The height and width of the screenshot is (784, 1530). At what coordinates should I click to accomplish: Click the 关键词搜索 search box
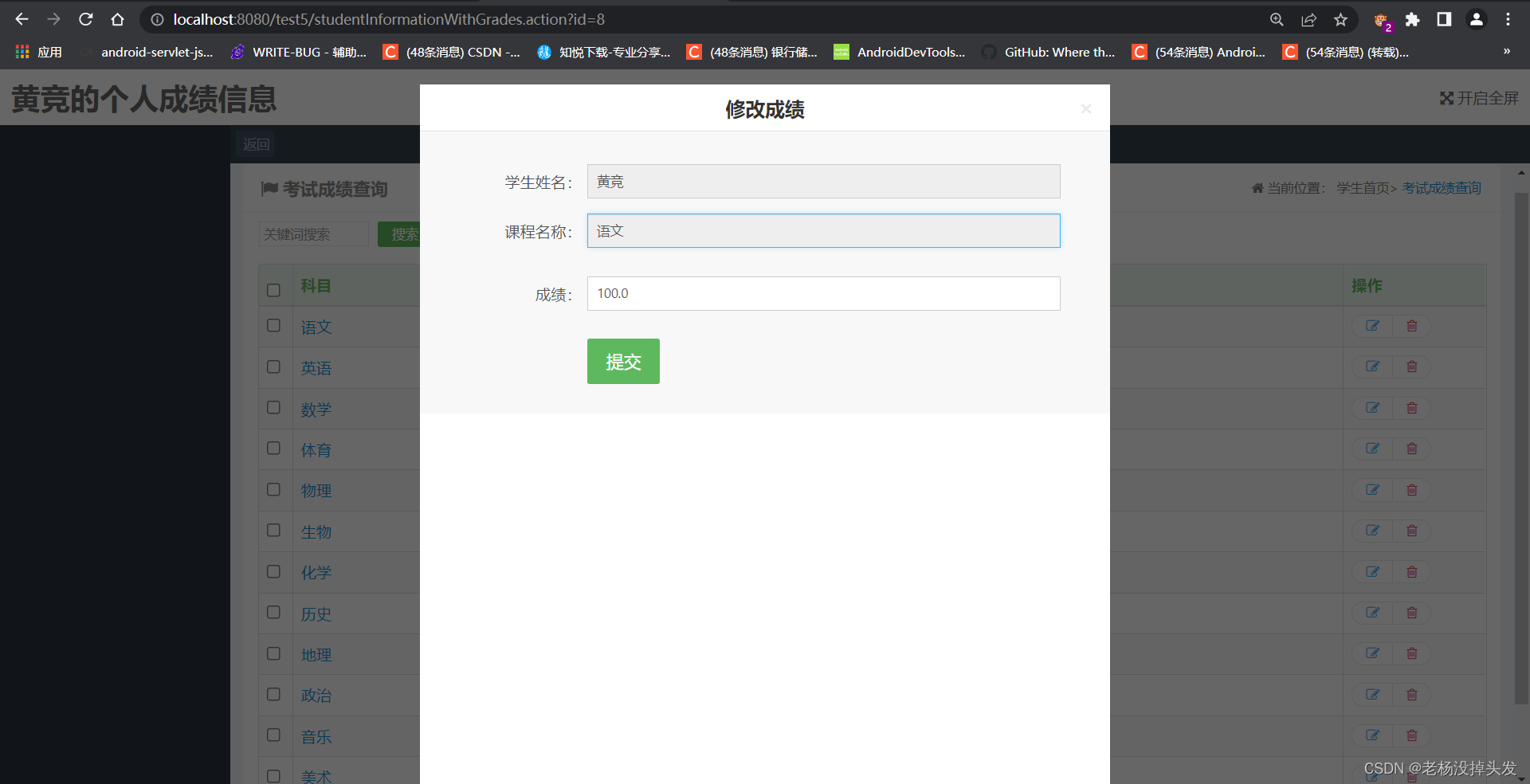tap(314, 234)
